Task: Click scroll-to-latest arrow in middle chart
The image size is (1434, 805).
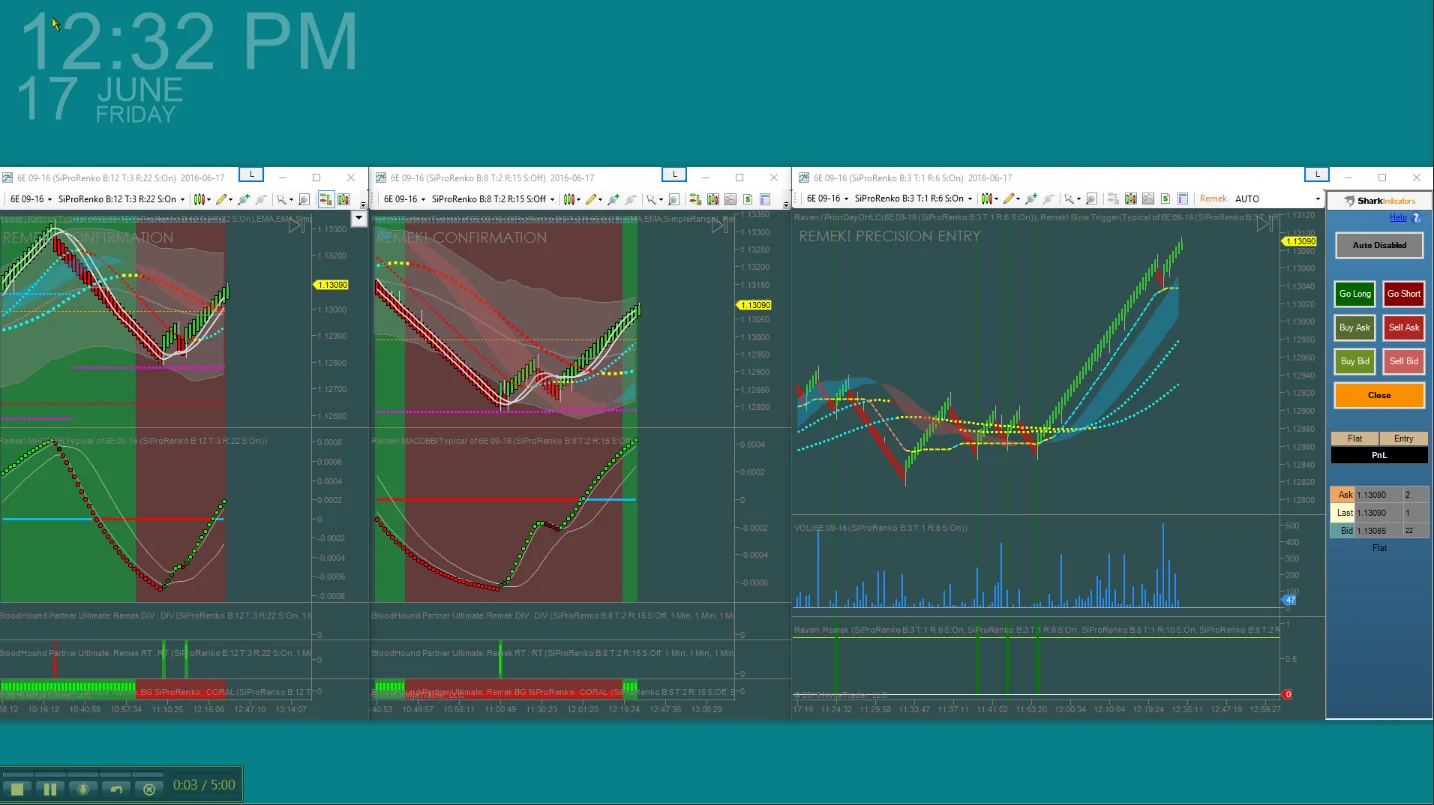Action: [719, 227]
